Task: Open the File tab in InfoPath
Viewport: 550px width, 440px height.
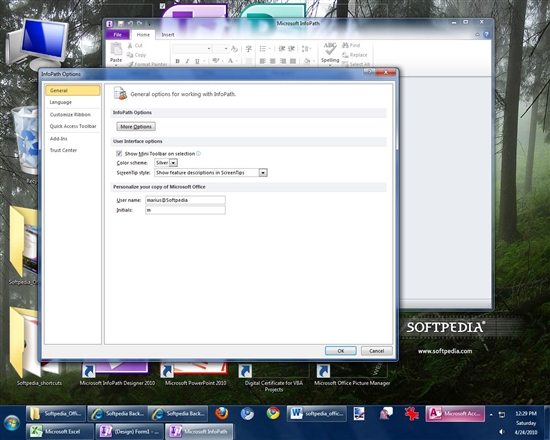Action: coord(118,34)
